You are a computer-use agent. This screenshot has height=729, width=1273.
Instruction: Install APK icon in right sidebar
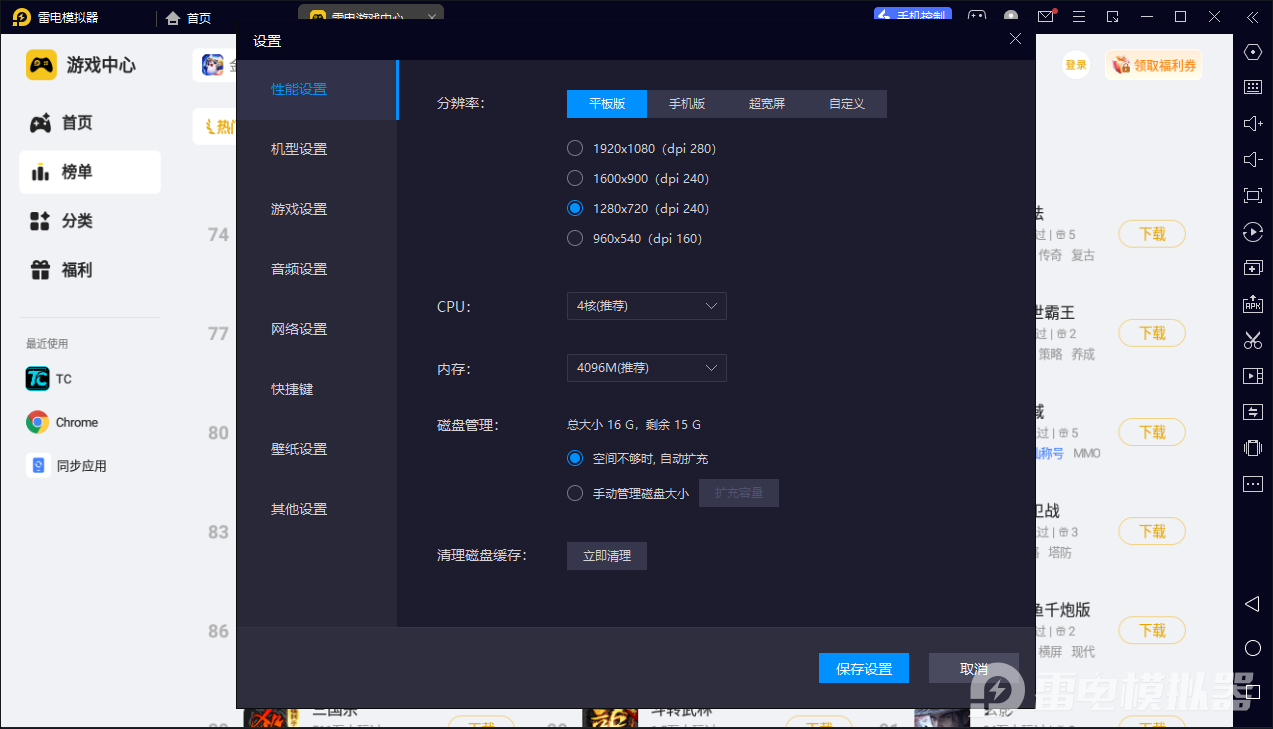[x=1253, y=303]
